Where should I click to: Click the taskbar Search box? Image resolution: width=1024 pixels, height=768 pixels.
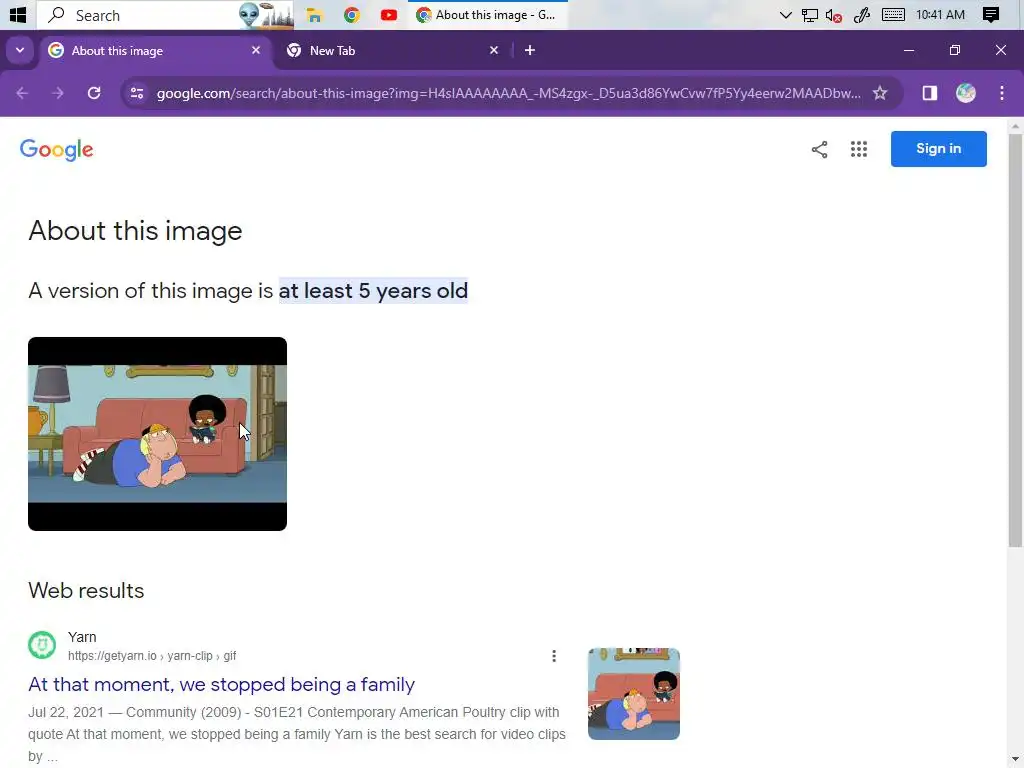165,15
